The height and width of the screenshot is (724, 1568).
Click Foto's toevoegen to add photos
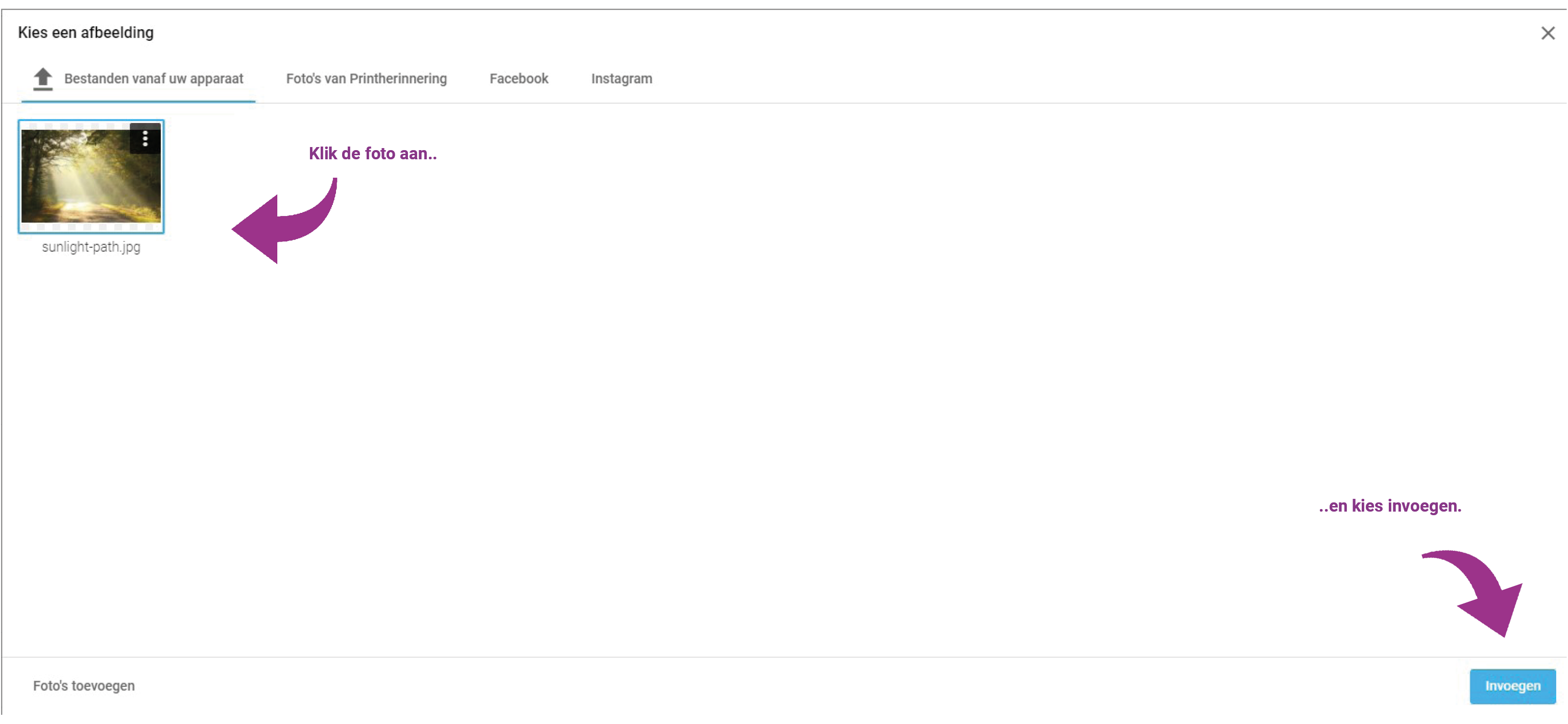[84, 686]
